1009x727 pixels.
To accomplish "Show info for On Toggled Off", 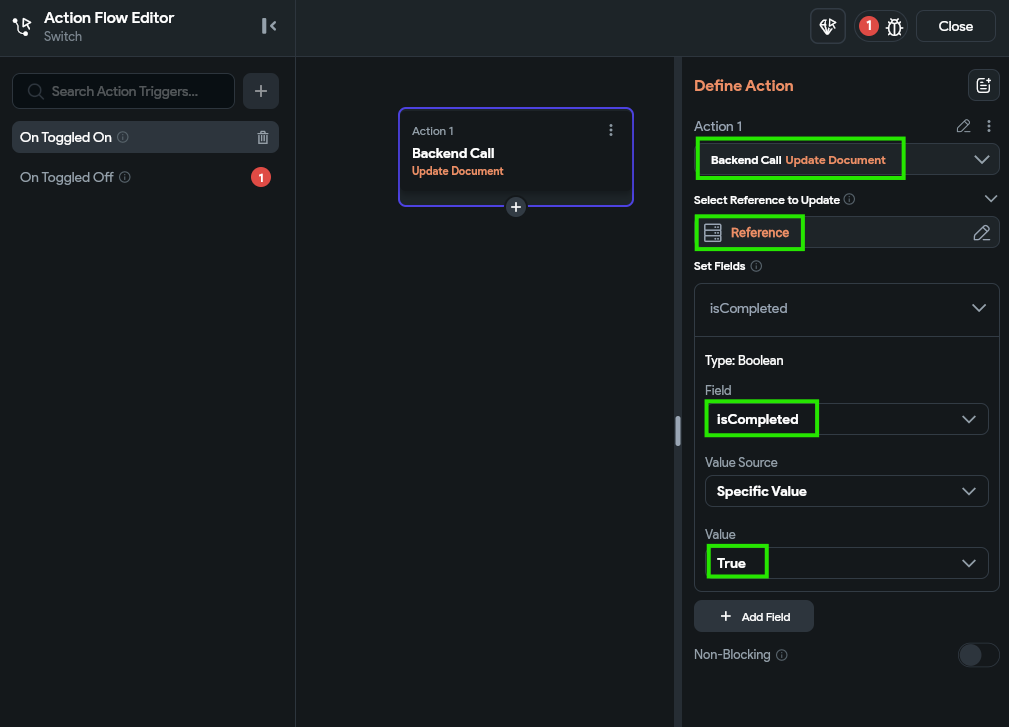I will 125,177.
